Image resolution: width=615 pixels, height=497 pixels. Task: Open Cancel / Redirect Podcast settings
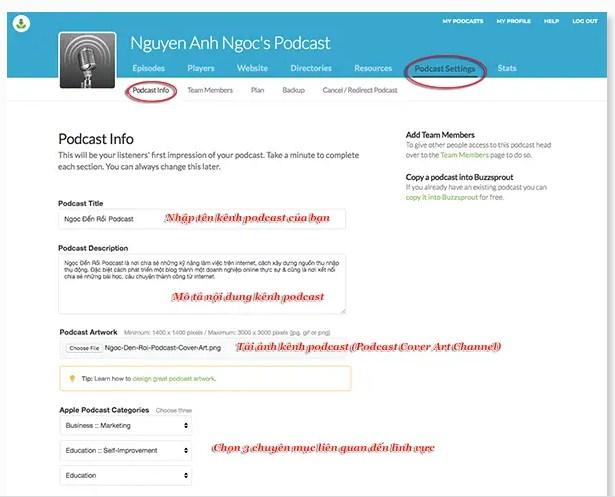[x=360, y=91]
